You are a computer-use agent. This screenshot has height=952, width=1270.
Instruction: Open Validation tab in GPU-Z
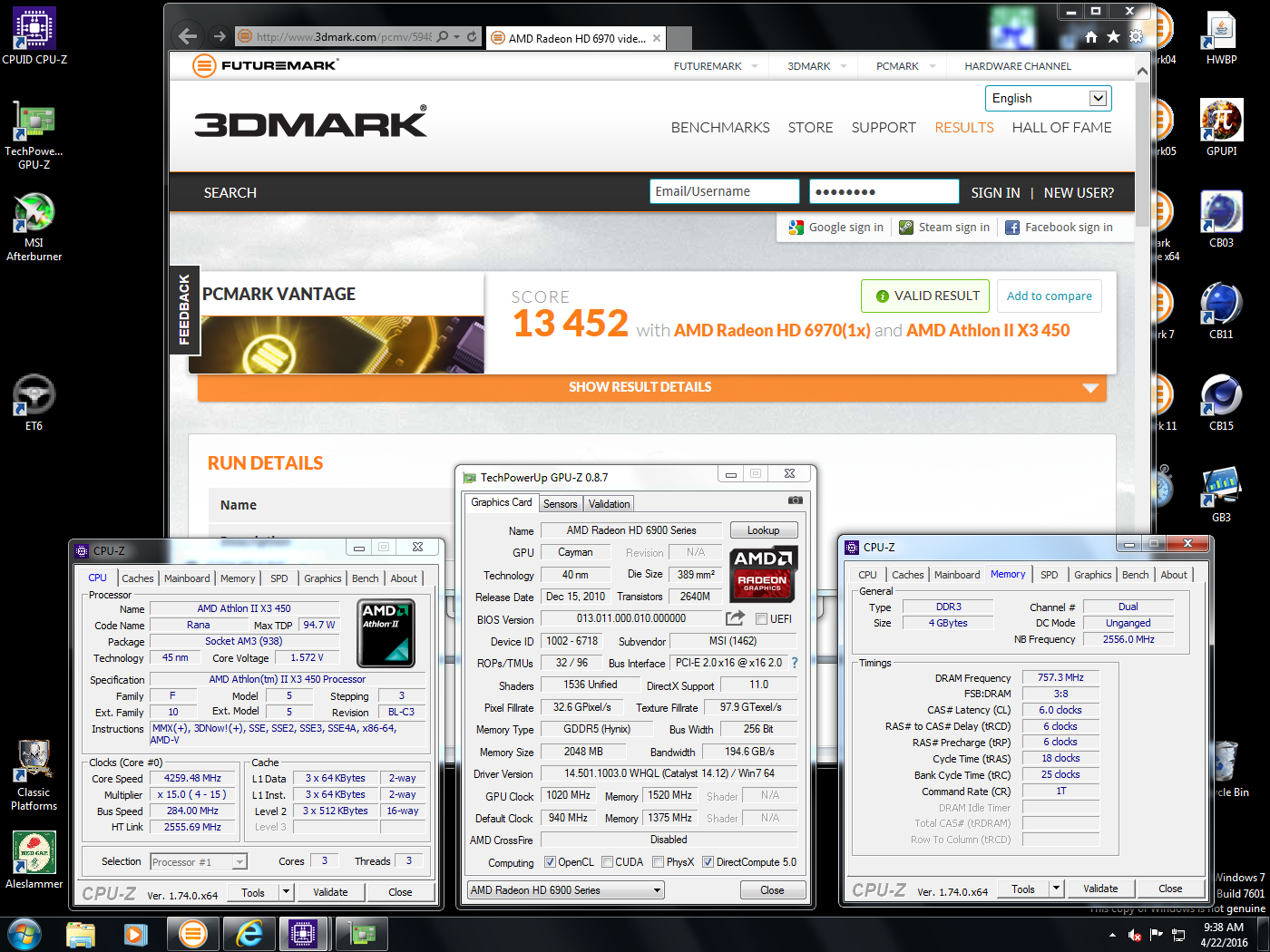pos(609,504)
